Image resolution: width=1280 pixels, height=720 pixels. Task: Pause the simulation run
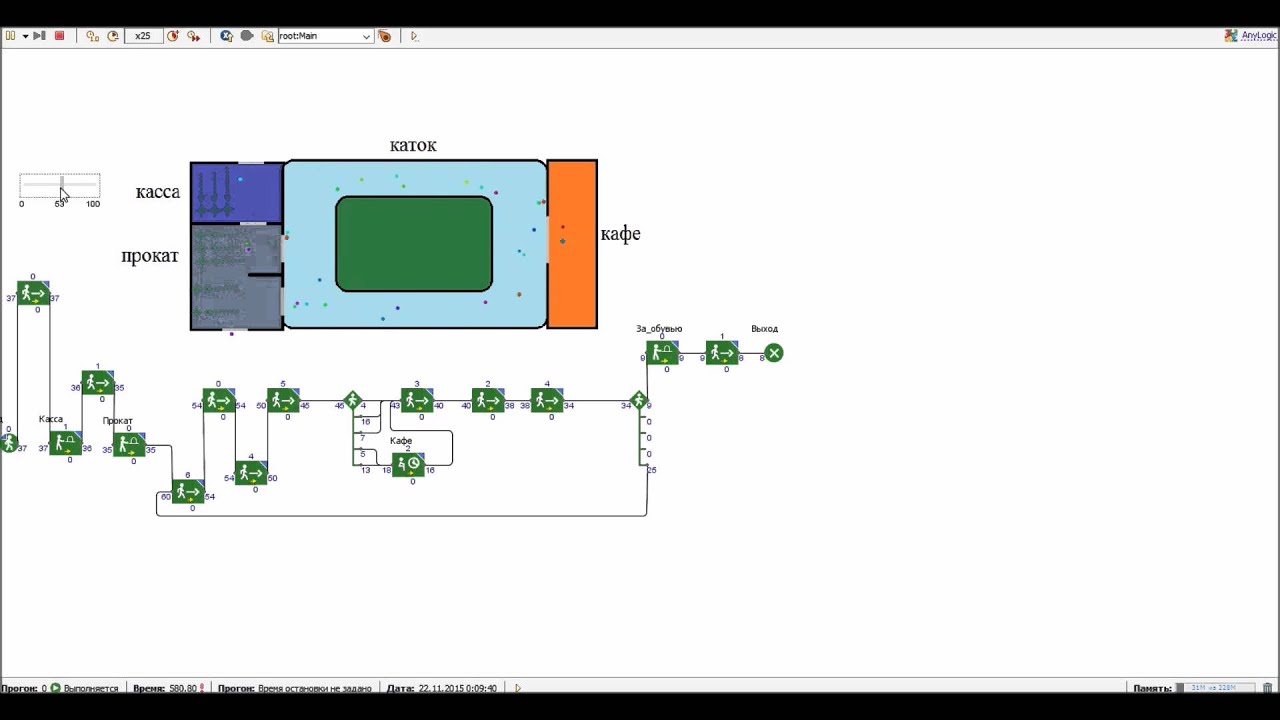[11, 36]
